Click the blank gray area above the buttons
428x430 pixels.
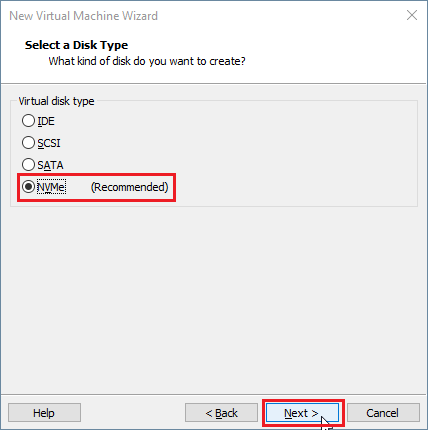(x=213, y=300)
